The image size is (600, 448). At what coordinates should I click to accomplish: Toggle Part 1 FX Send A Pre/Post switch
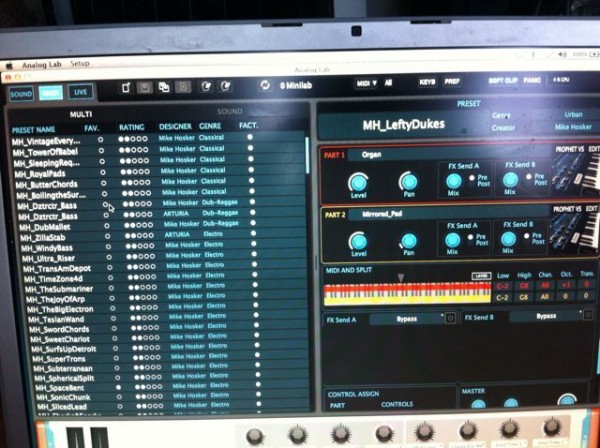[473, 179]
